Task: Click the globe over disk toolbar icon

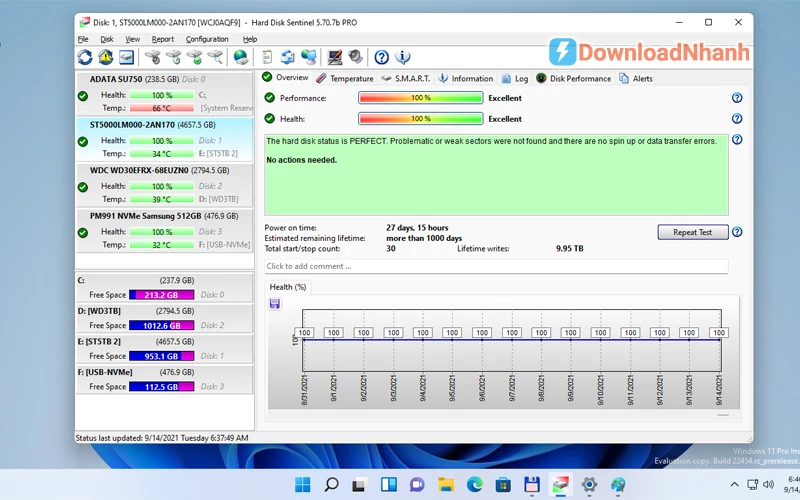Action: [x=241, y=57]
